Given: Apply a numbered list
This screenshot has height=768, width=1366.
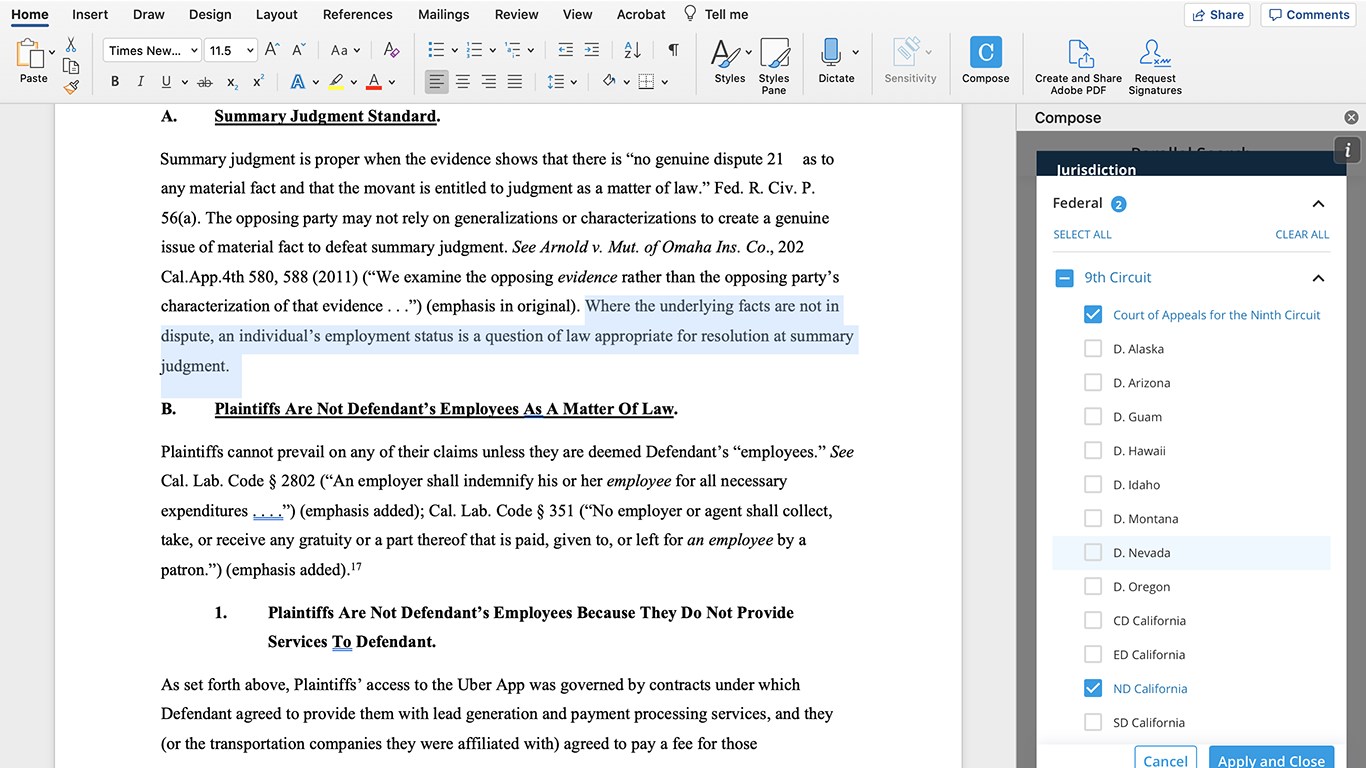Looking at the screenshot, I should coord(475,50).
